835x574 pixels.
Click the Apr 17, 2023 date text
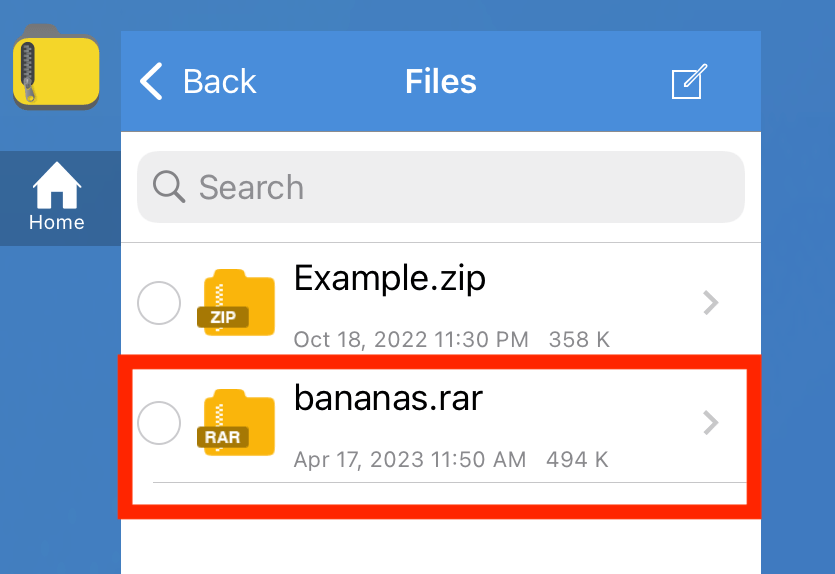409,460
